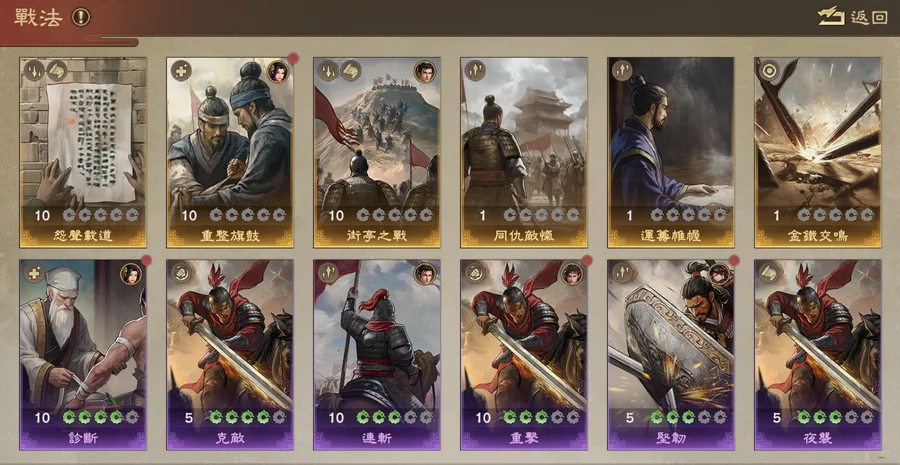
Task: Click the hero portrait on 重整旗鼓 card
Action: pyautogui.click(x=278, y=72)
